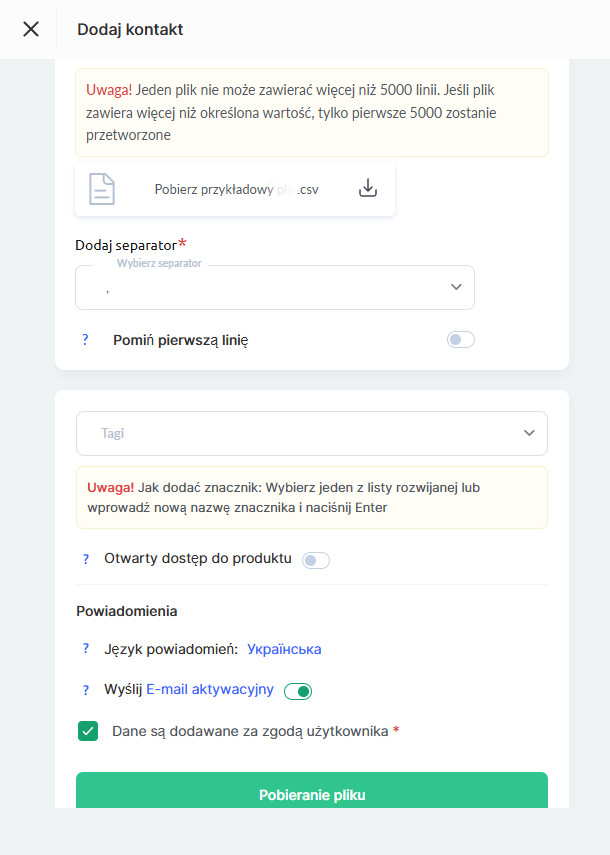The image size is (610, 855).
Task: Click the X icon to close Dodaj kontakt
Action: (30, 28)
